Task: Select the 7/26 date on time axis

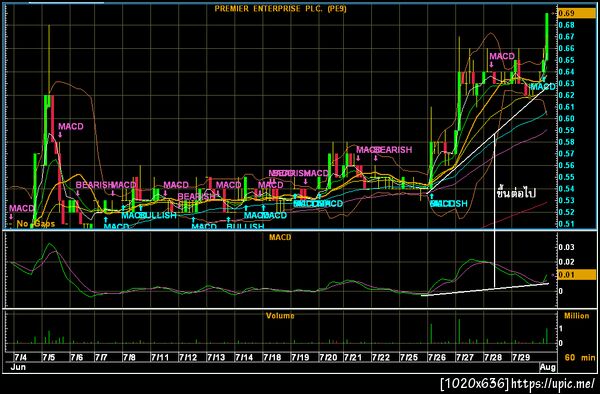Action: [x=437, y=358]
